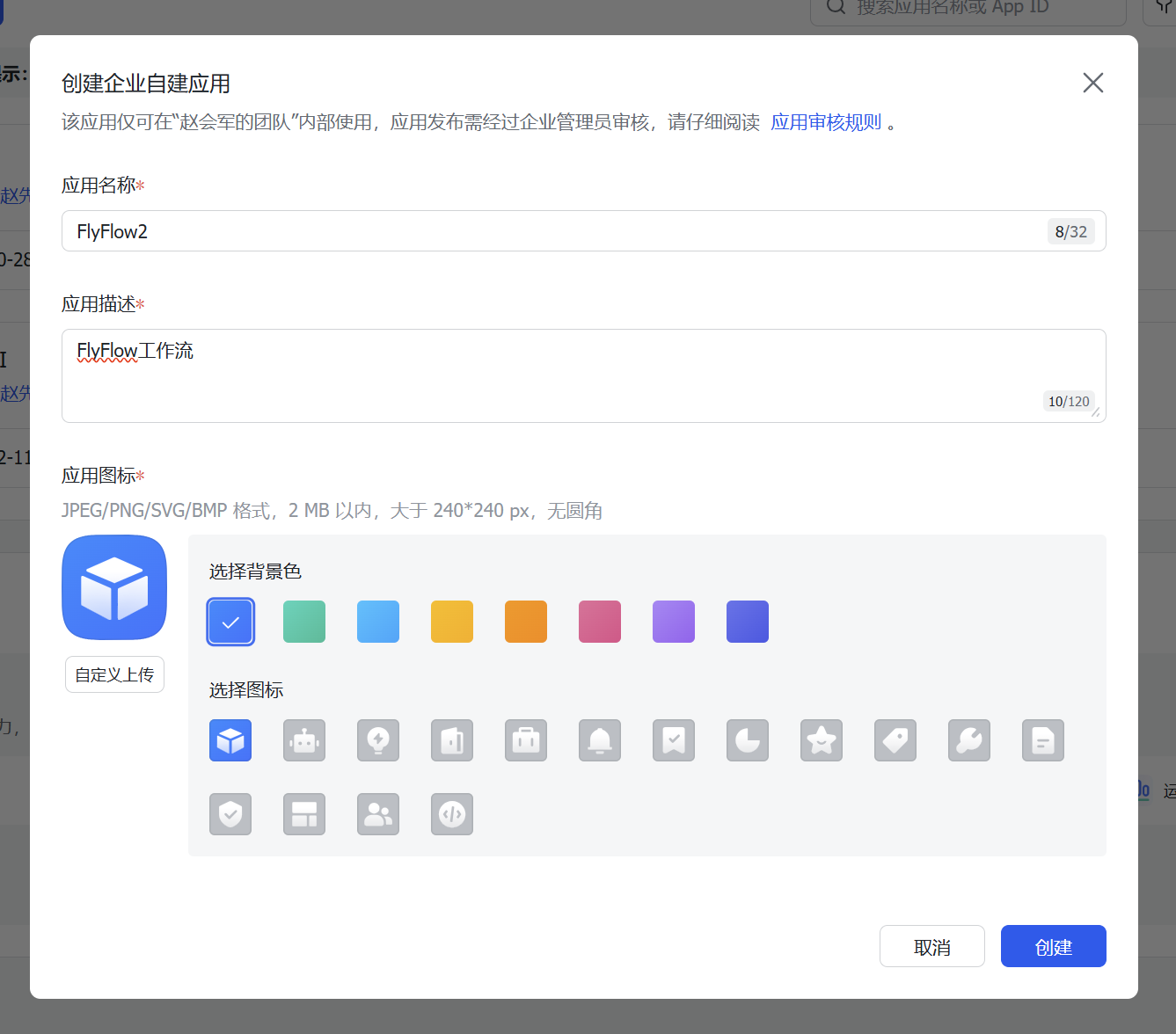Click the 创建 create button
The width and height of the screenshot is (1176, 1034).
click(x=1054, y=946)
